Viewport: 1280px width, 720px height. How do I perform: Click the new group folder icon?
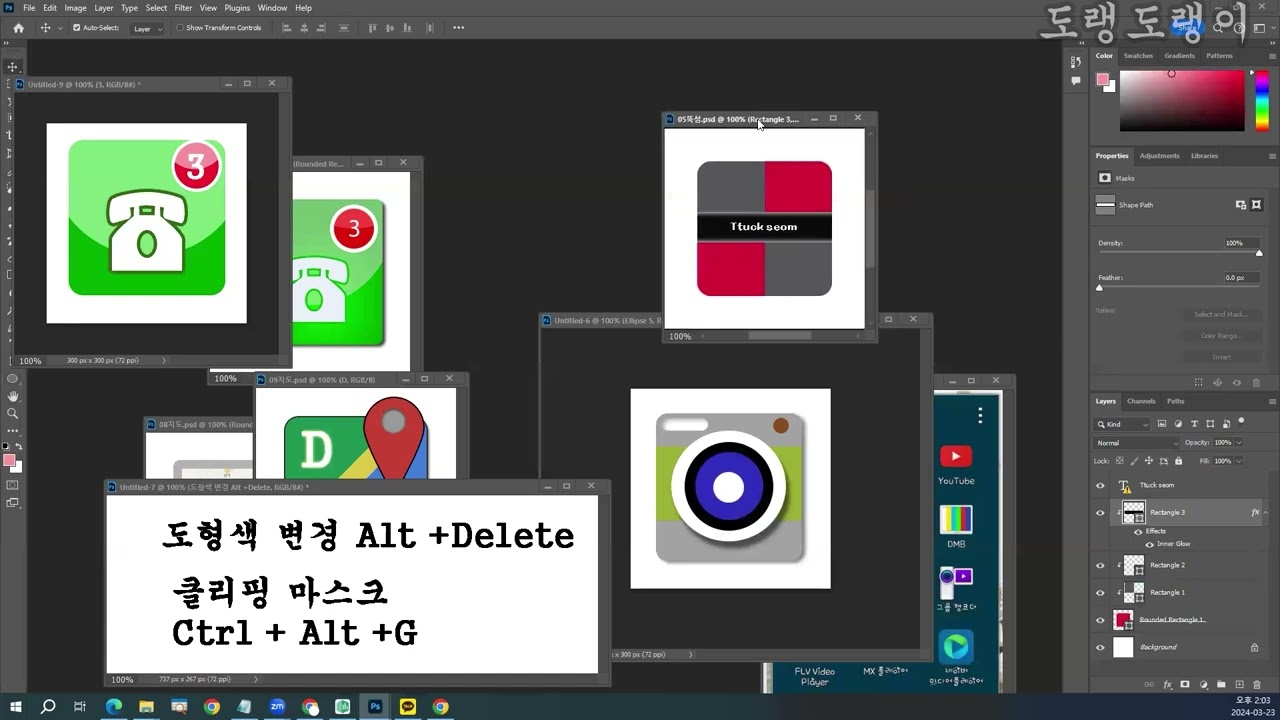pyautogui.click(x=1221, y=685)
